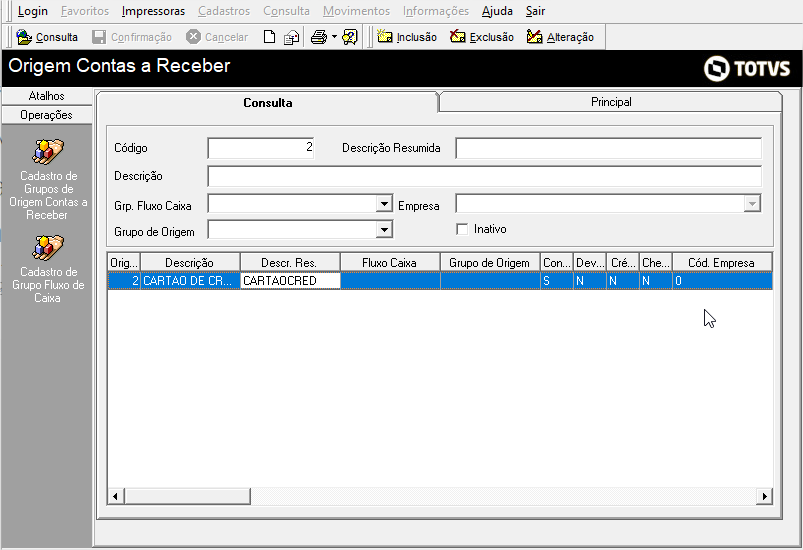Select the CARTAO DE CR... cell
The width and height of the screenshot is (803, 550).
tap(190, 281)
